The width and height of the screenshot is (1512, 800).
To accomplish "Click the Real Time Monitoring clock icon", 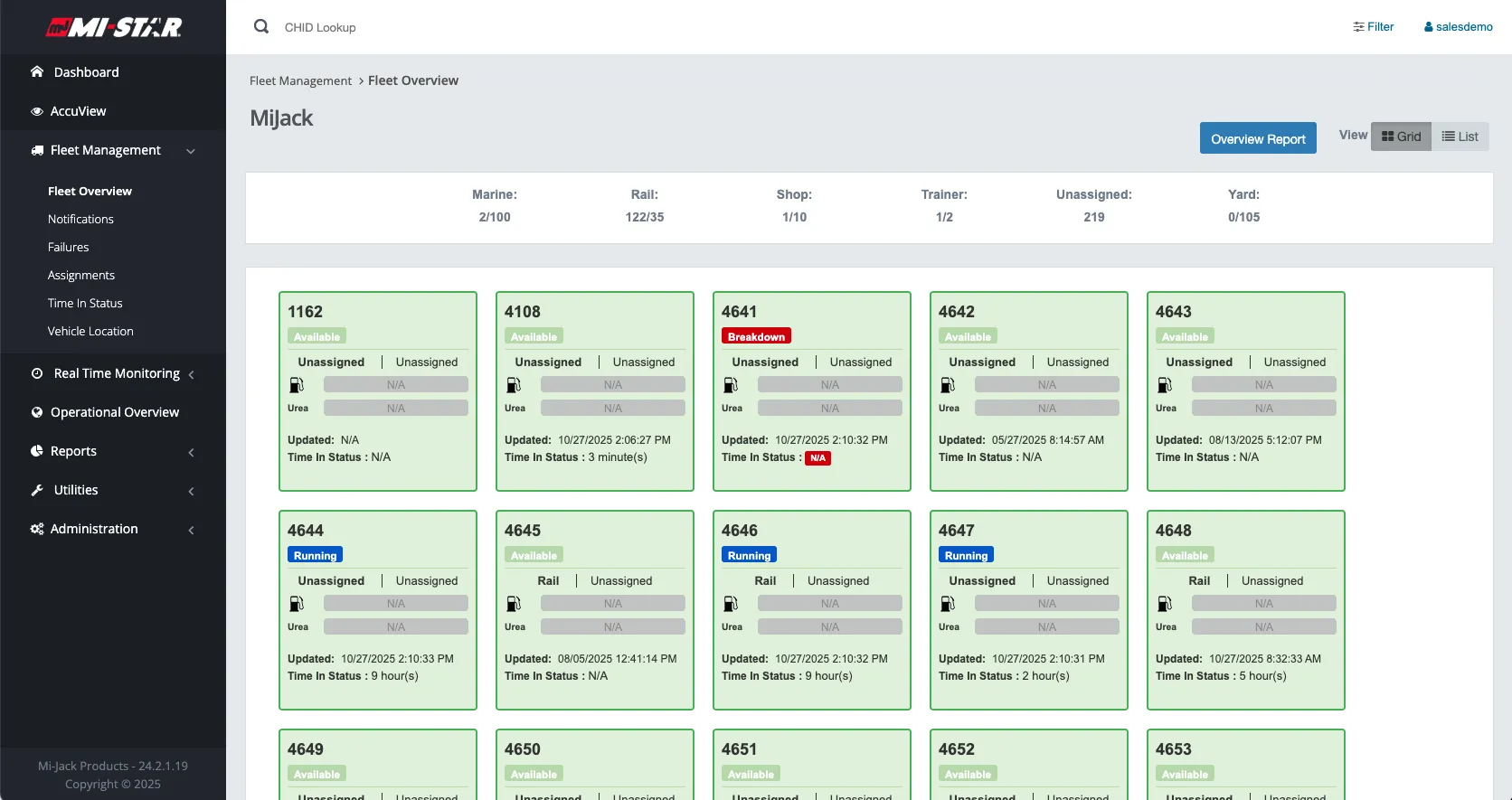I will click(x=37, y=373).
